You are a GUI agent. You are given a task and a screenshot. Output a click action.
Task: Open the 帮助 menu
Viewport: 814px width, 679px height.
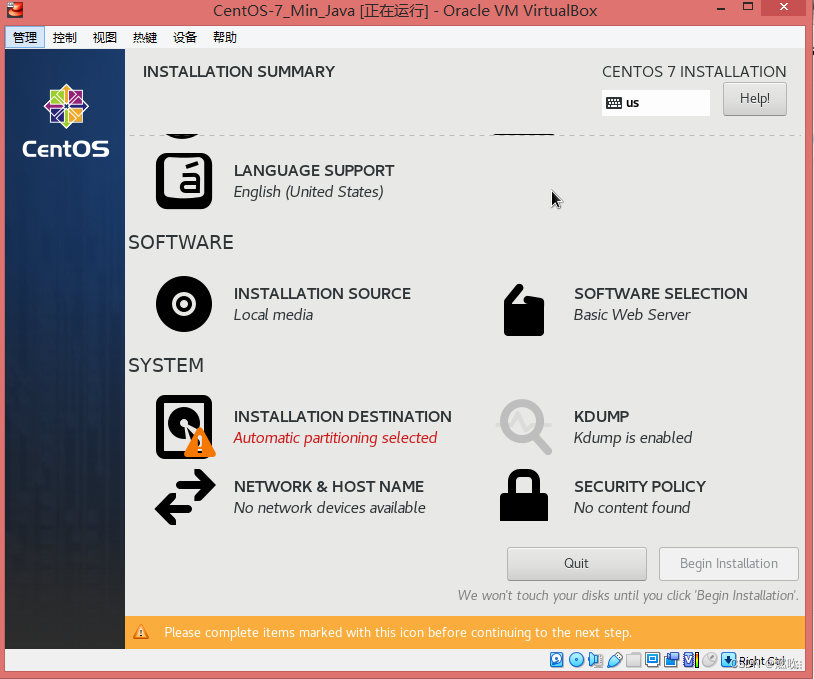224,37
